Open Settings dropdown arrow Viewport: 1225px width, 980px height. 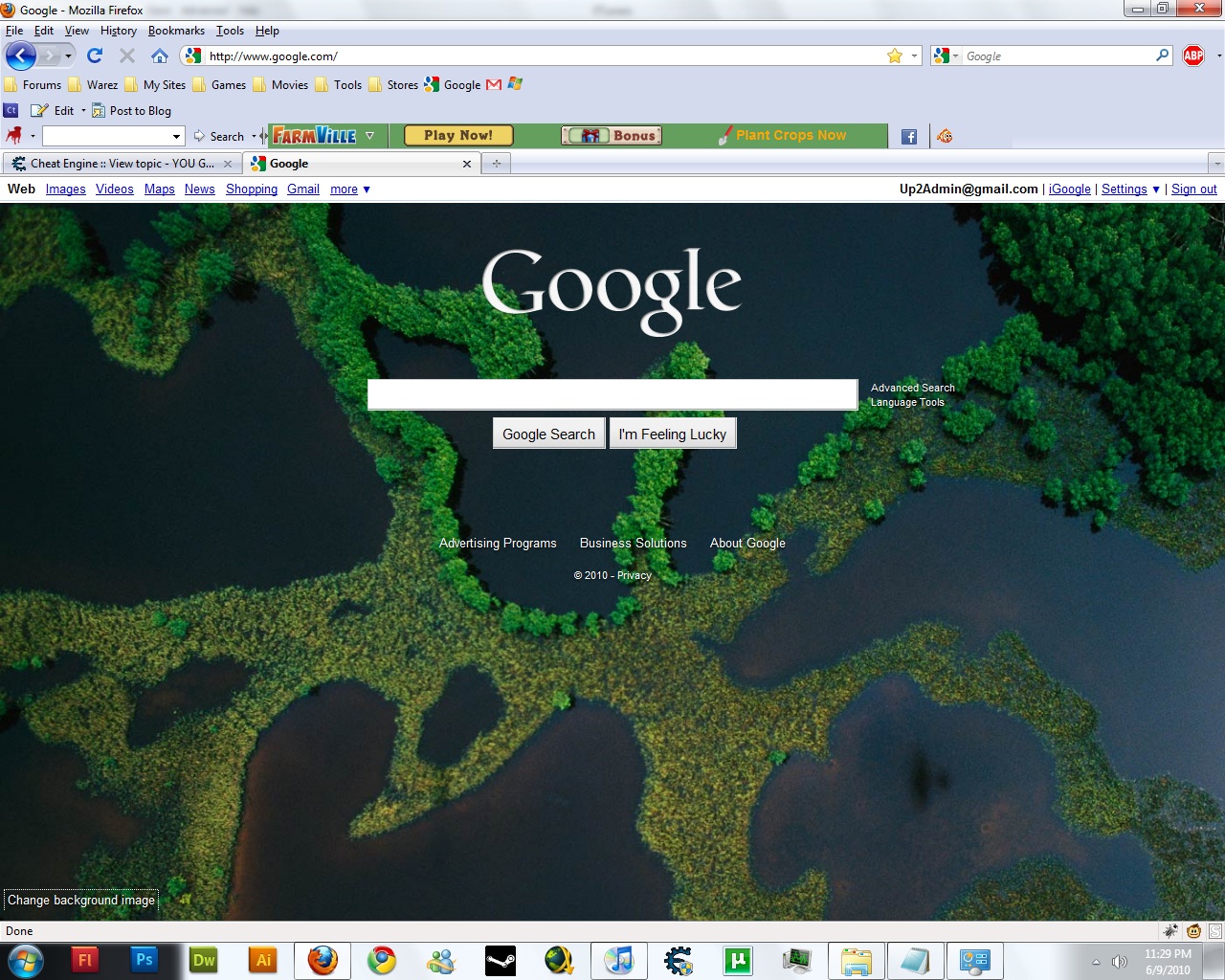(1155, 189)
